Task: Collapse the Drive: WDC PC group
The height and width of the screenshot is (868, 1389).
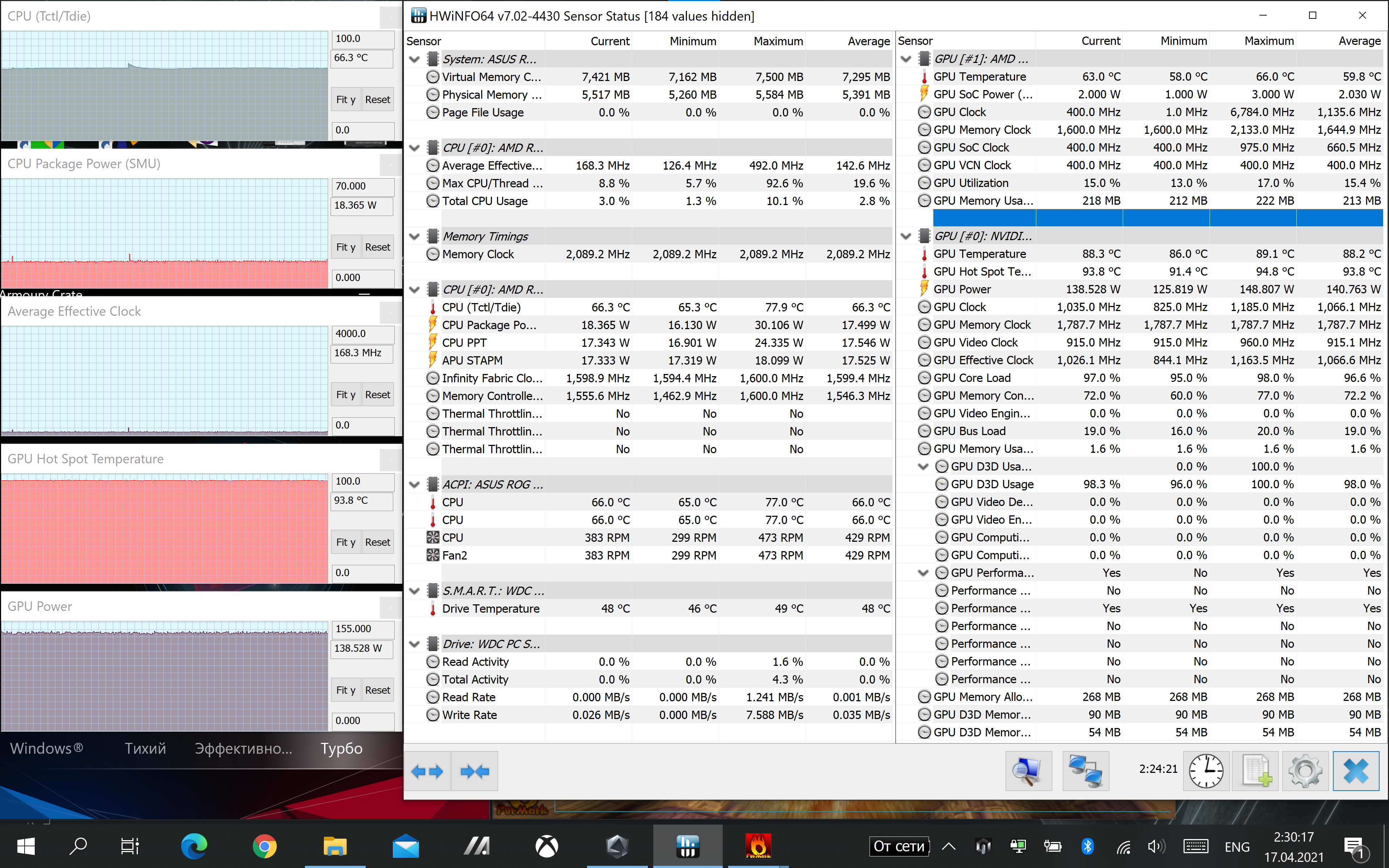Action: click(415, 644)
